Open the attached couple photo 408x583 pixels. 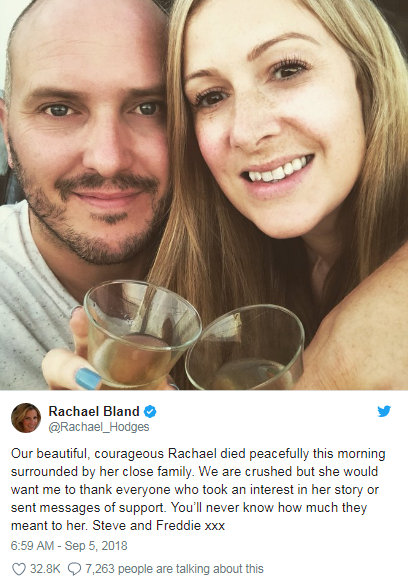click(x=204, y=195)
